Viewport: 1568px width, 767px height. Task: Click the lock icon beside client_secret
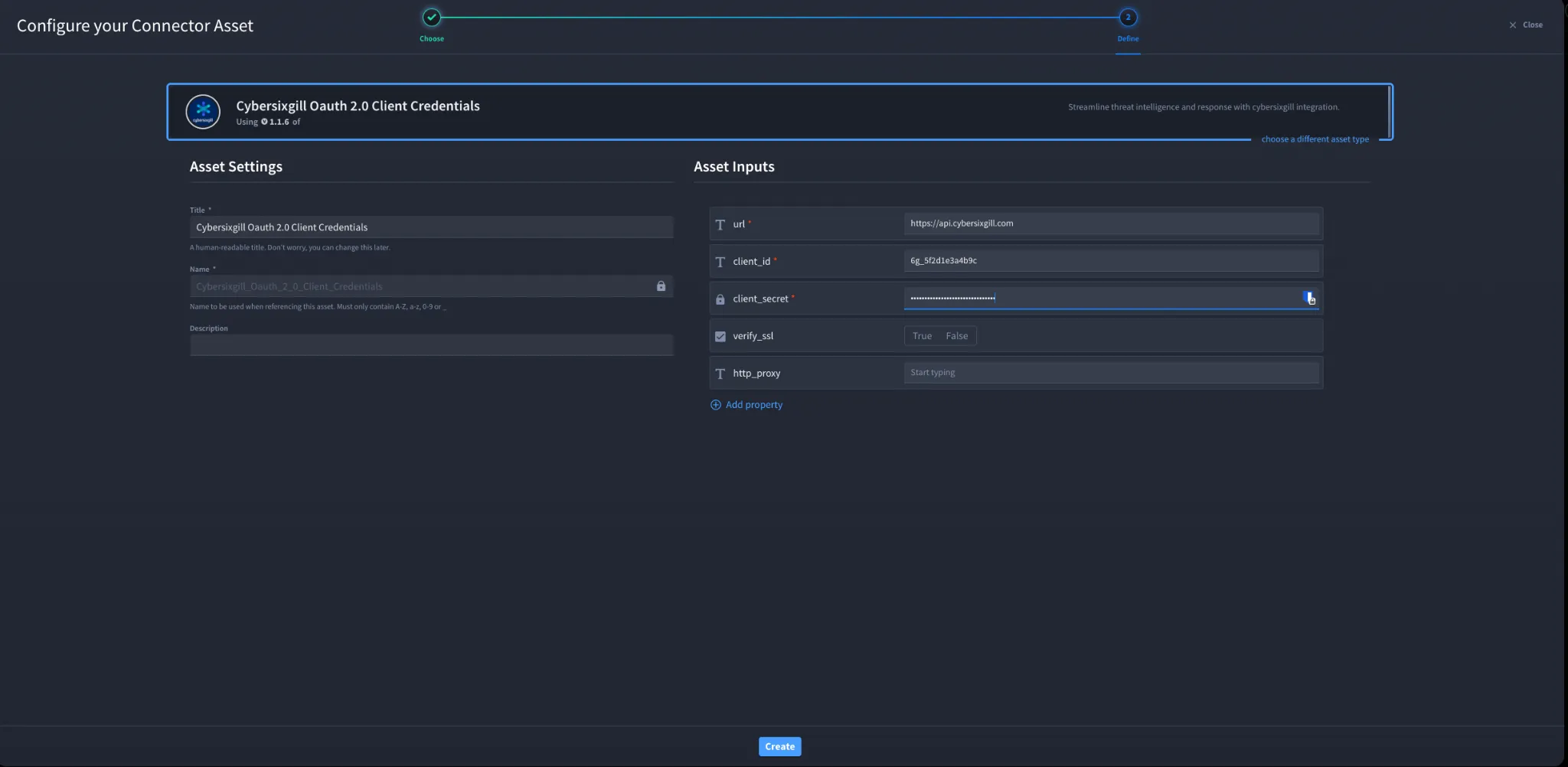pyautogui.click(x=720, y=299)
